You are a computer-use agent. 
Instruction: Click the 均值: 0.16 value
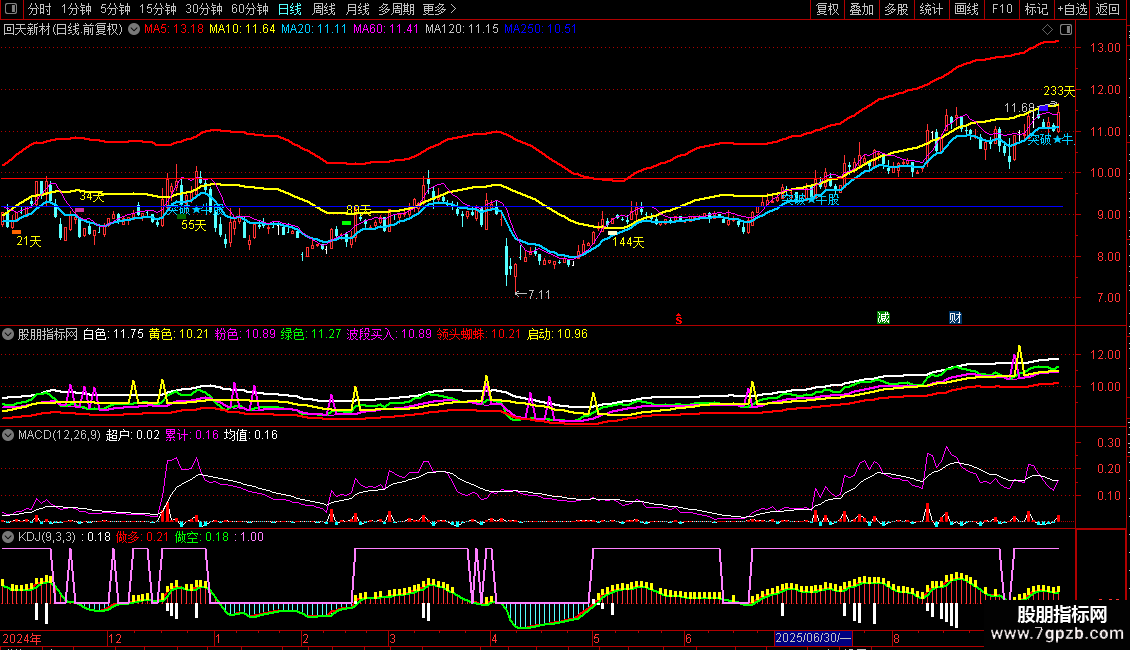pos(251,435)
